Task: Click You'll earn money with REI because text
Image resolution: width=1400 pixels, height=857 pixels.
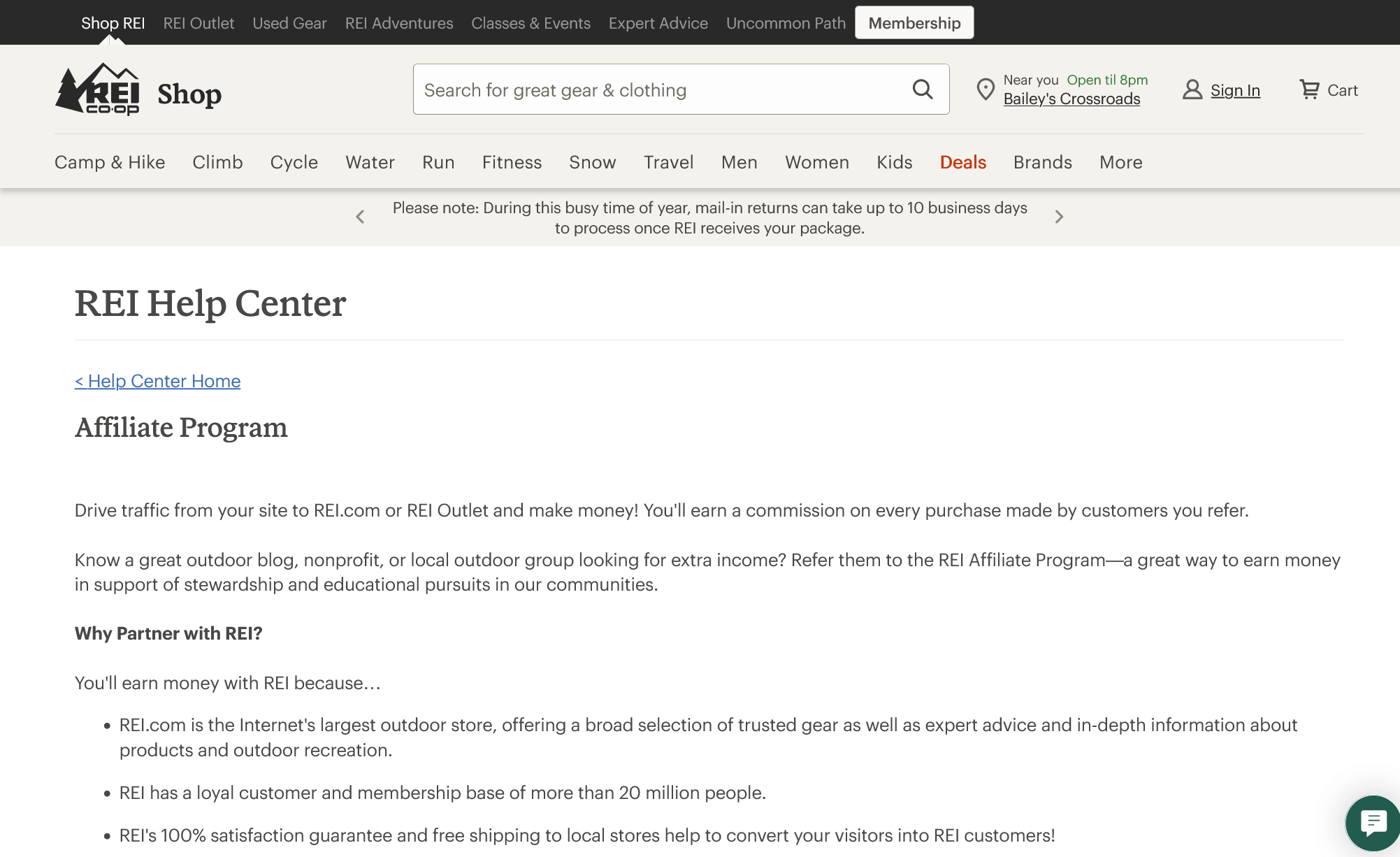Action: point(228,683)
